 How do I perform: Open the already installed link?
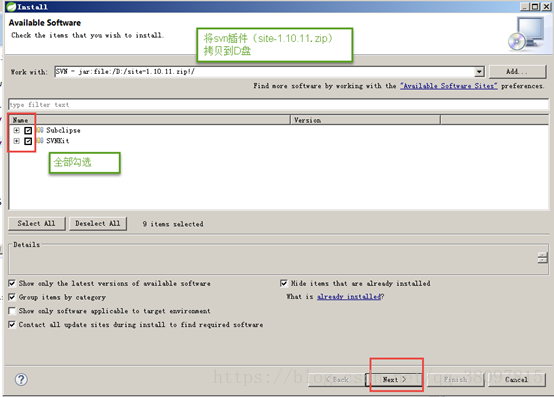click(349, 297)
